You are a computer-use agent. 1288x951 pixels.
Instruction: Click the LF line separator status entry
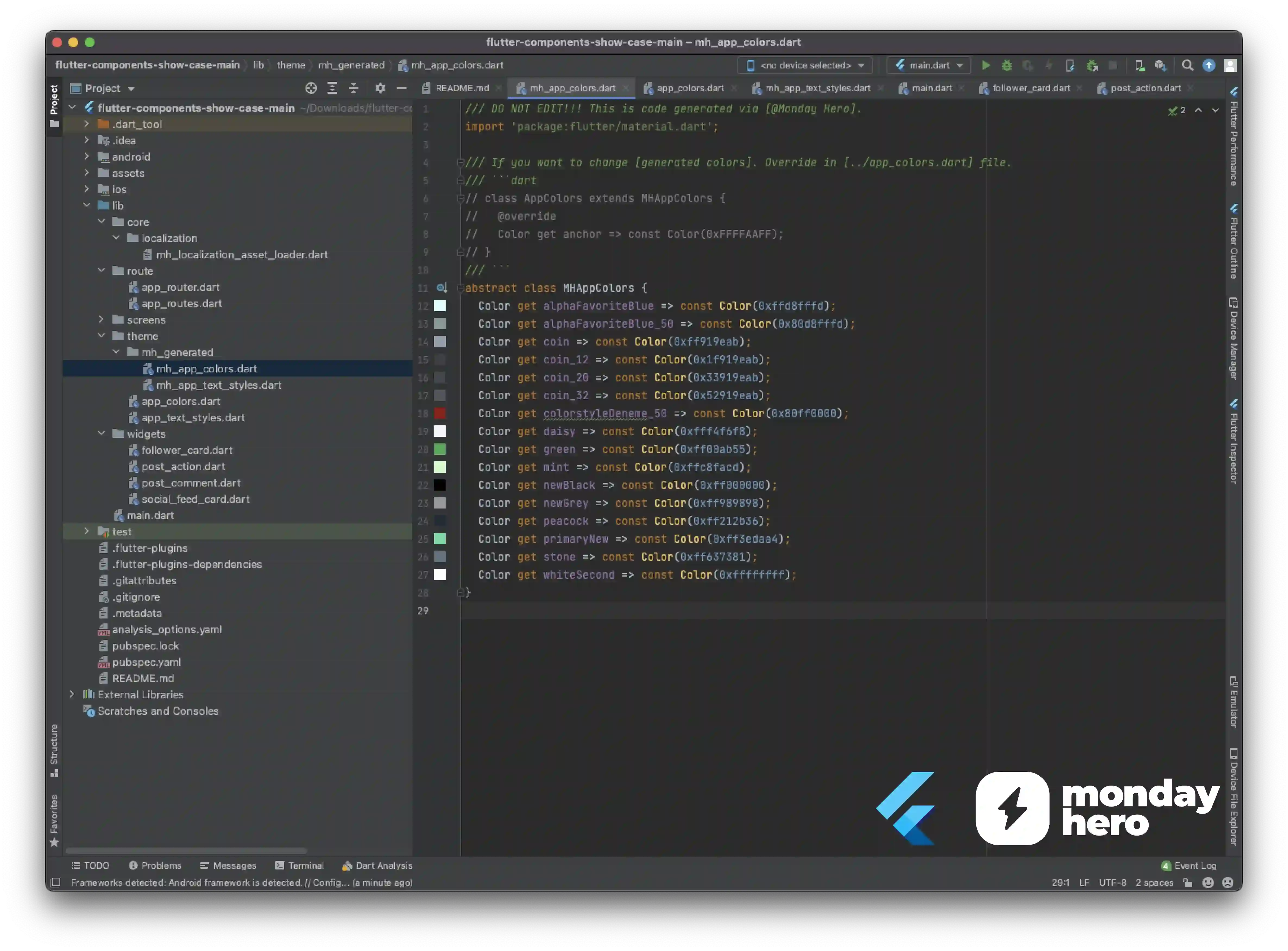(x=1084, y=883)
